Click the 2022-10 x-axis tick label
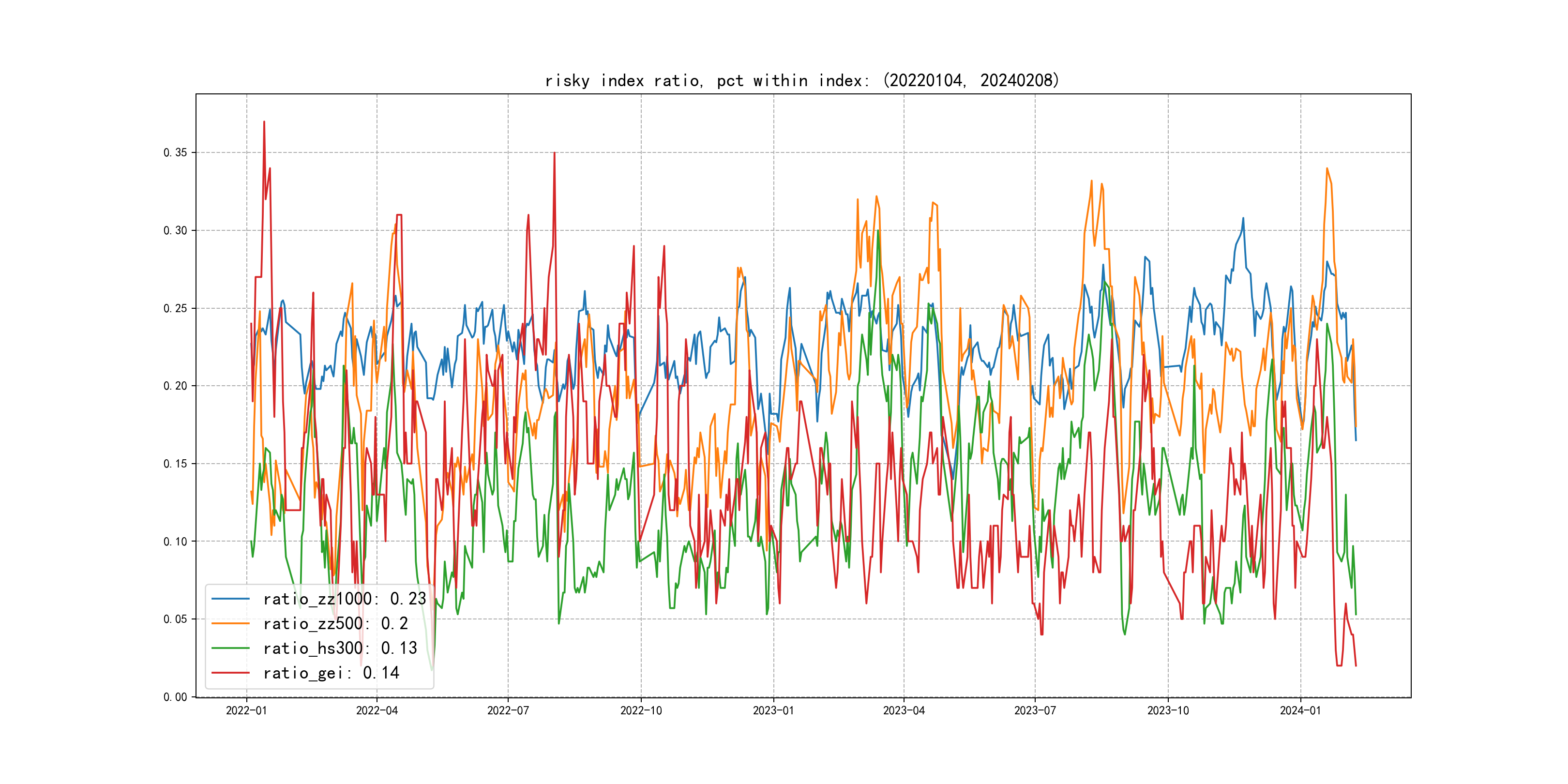Screen dimensions: 1568x784 click(641, 710)
